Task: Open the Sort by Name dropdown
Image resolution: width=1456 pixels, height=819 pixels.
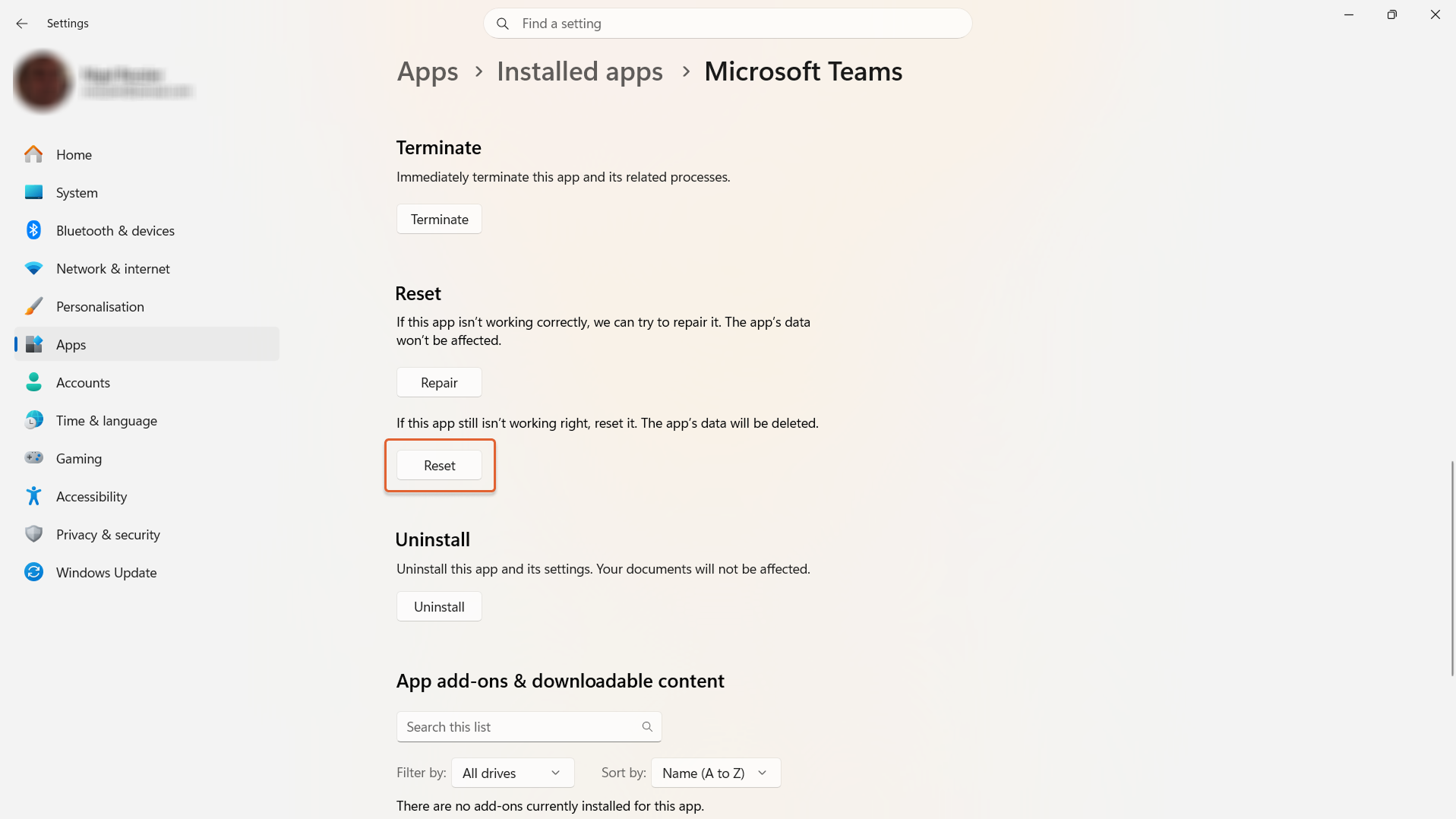Action: [715, 773]
